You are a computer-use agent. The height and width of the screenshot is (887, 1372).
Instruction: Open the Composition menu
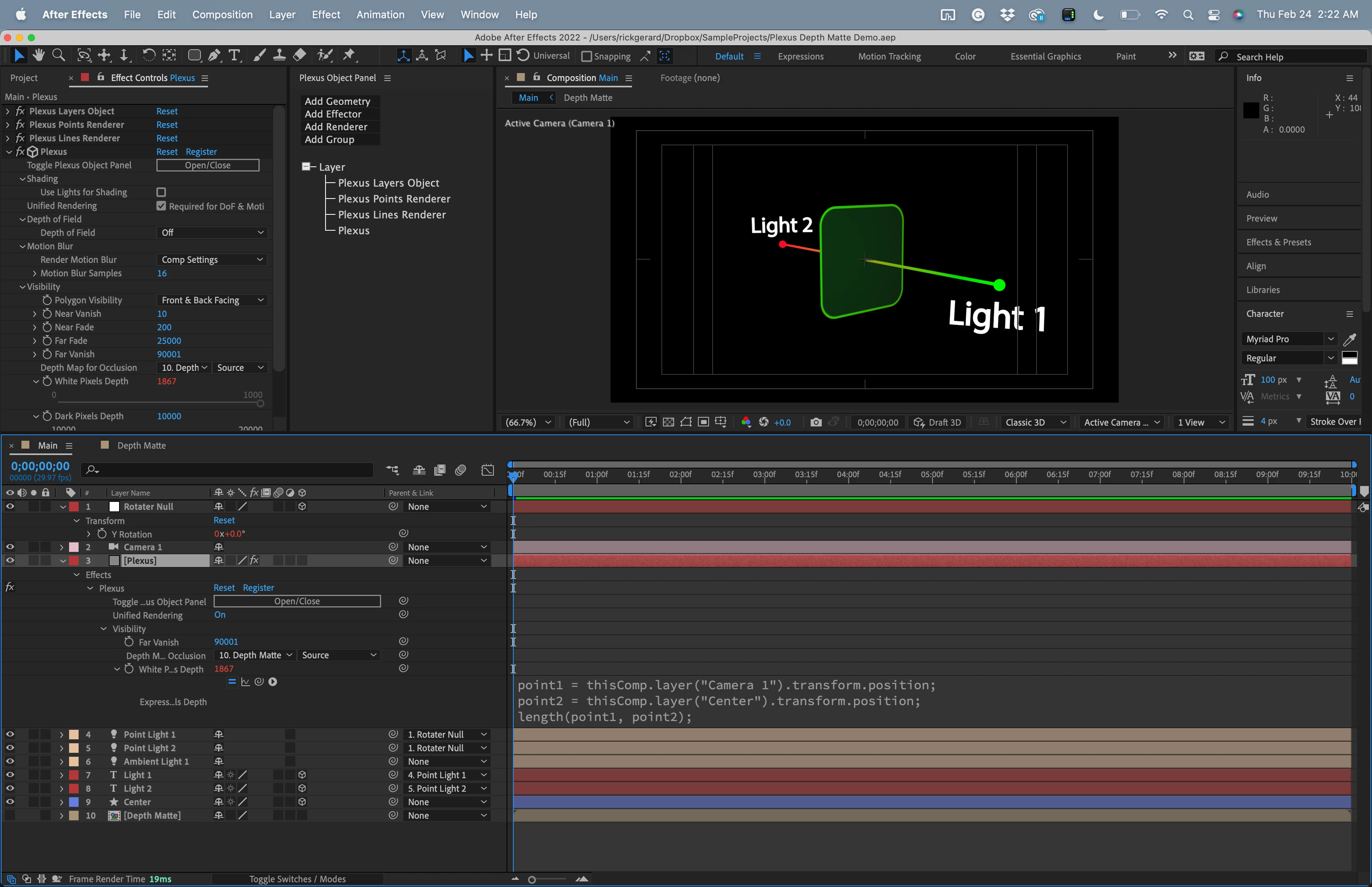pyautogui.click(x=222, y=14)
